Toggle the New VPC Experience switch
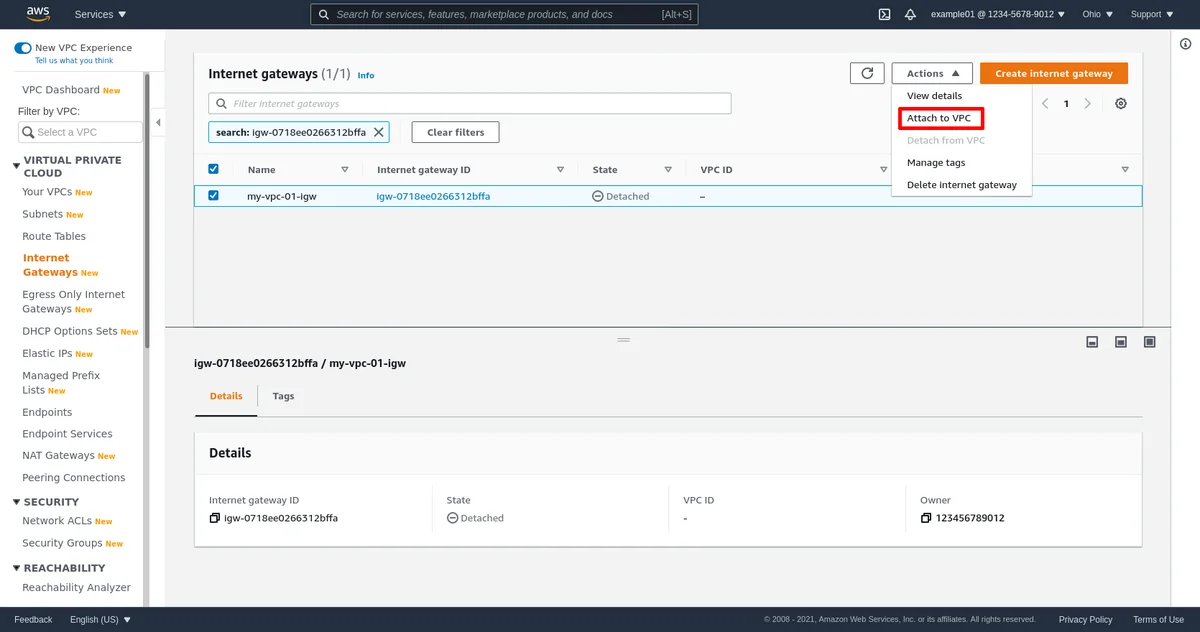 point(22,48)
